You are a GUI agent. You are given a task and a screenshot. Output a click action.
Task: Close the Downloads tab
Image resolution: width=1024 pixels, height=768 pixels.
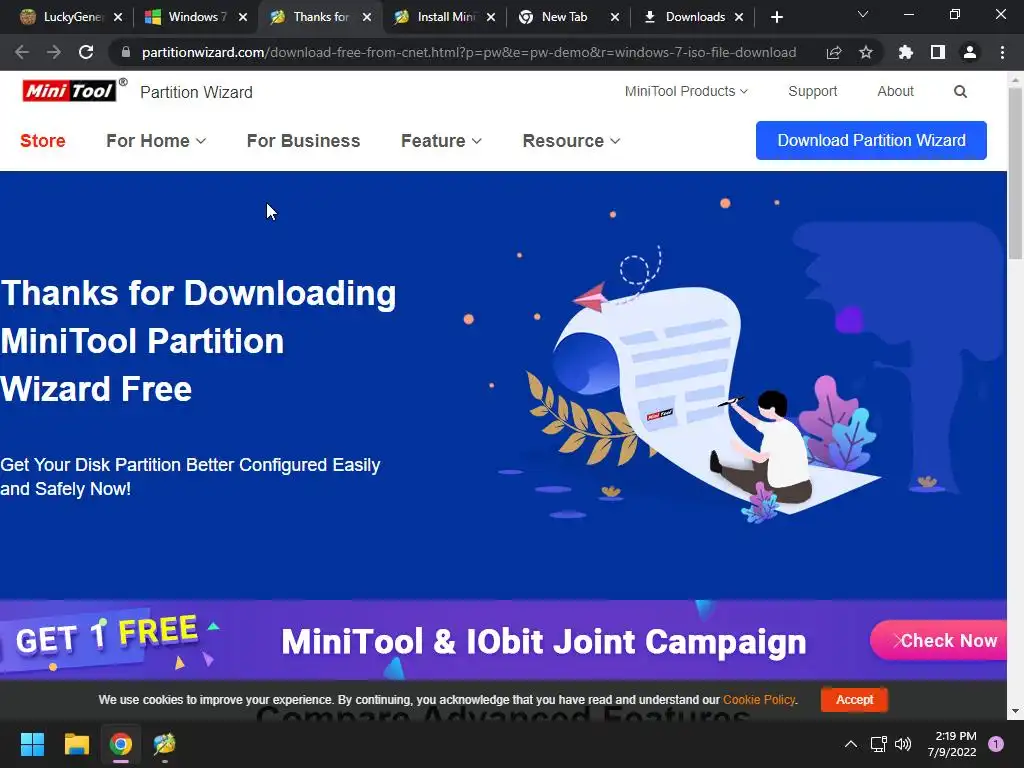pyautogui.click(x=739, y=17)
